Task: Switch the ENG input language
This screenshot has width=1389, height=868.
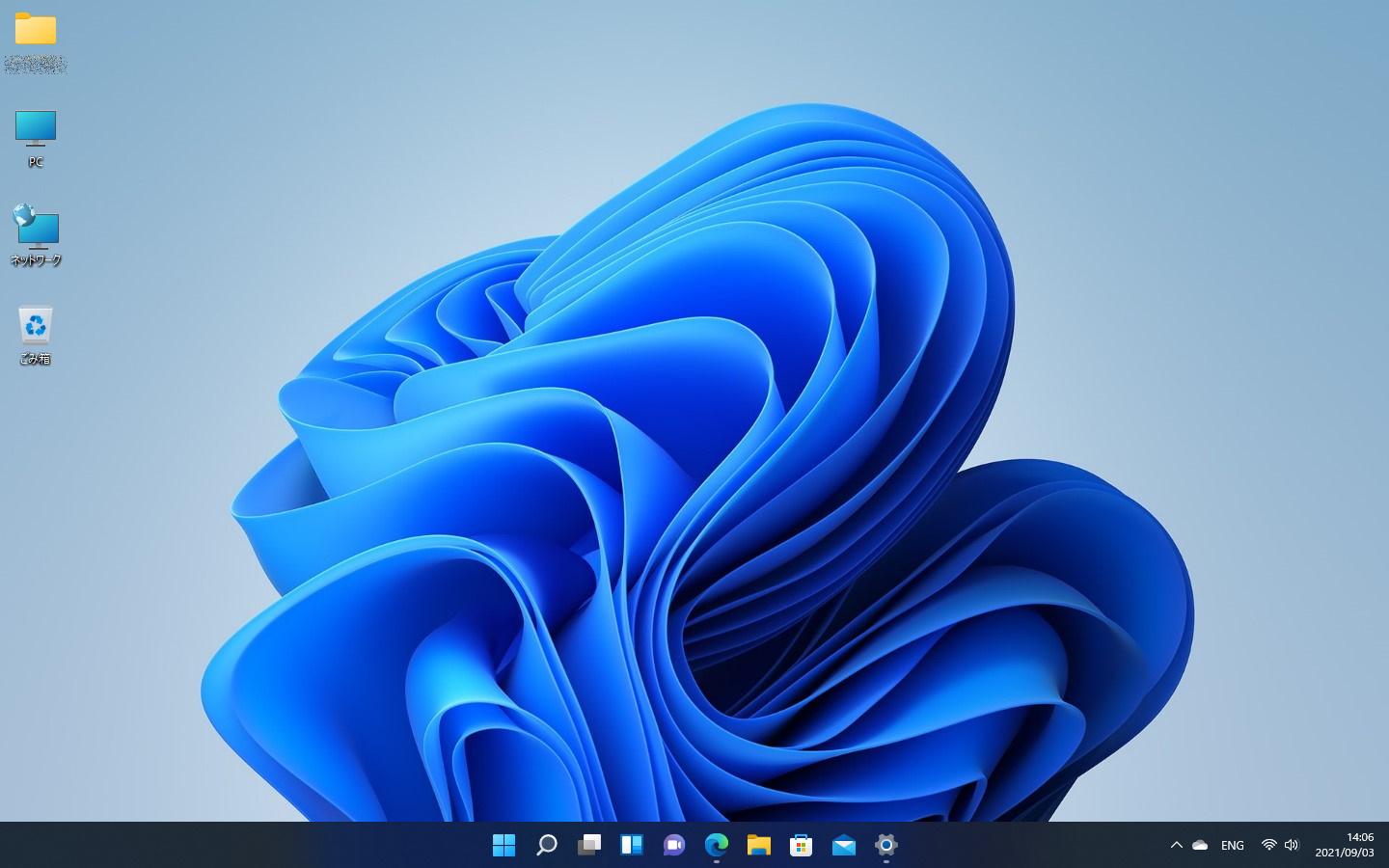Action: pos(1232,845)
